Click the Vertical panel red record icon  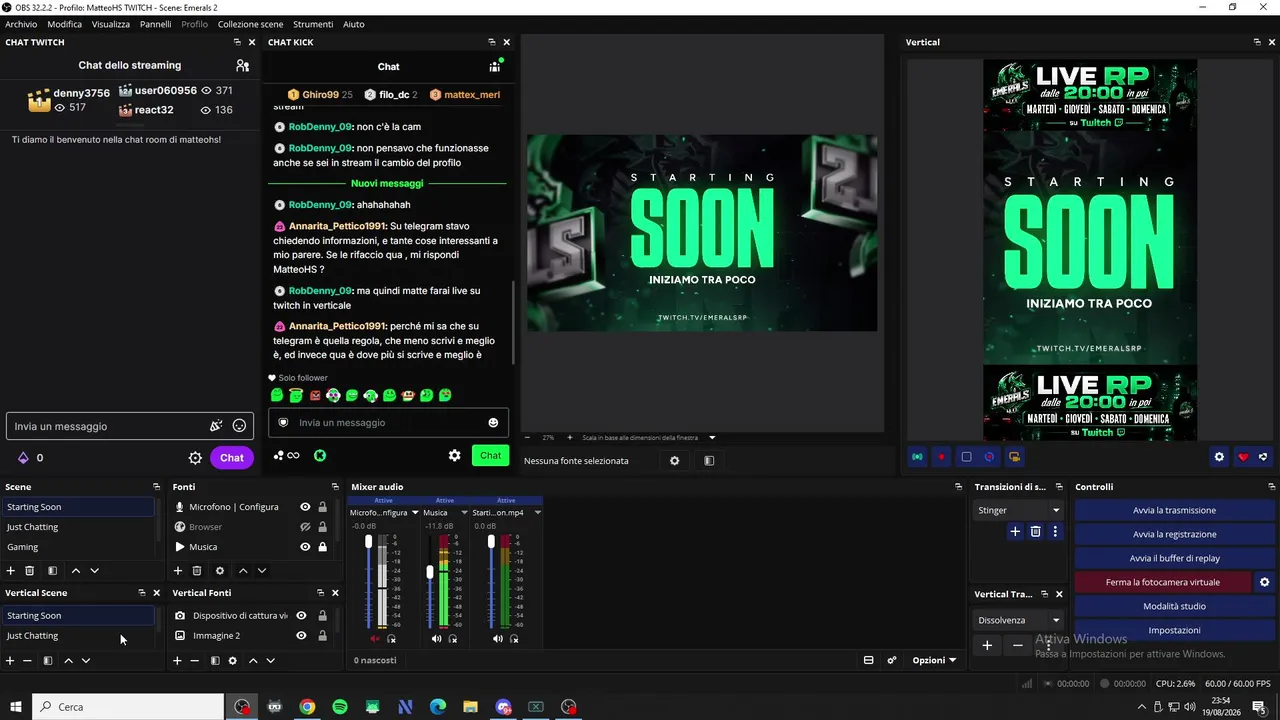pos(941,457)
